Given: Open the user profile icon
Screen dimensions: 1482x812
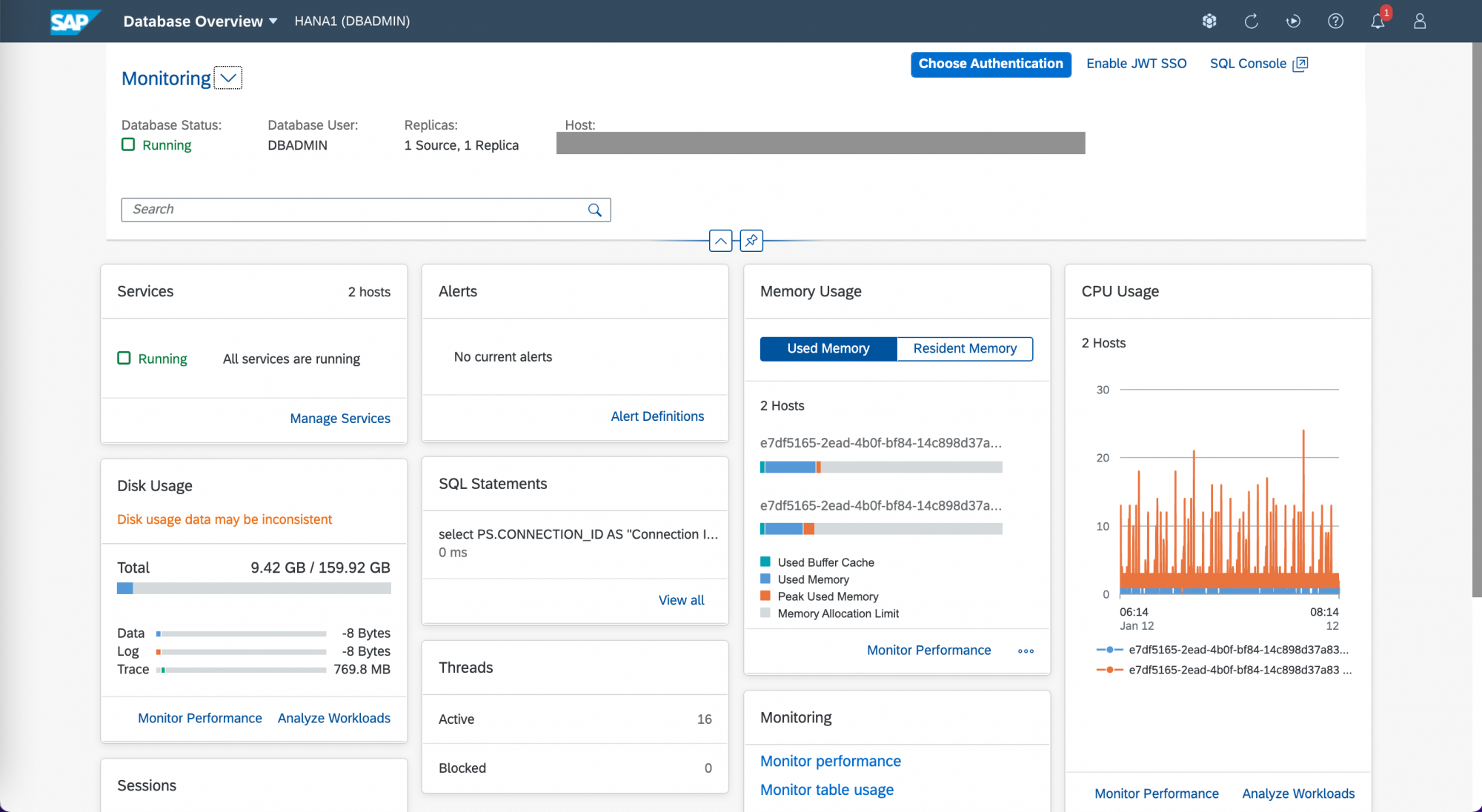Looking at the screenshot, I should pyautogui.click(x=1420, y=21).
